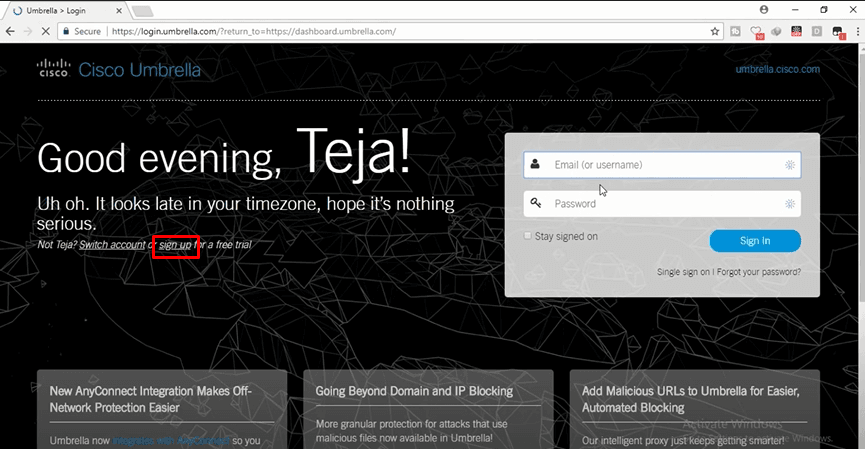Focus the Password field

click(x=662, y=204)
